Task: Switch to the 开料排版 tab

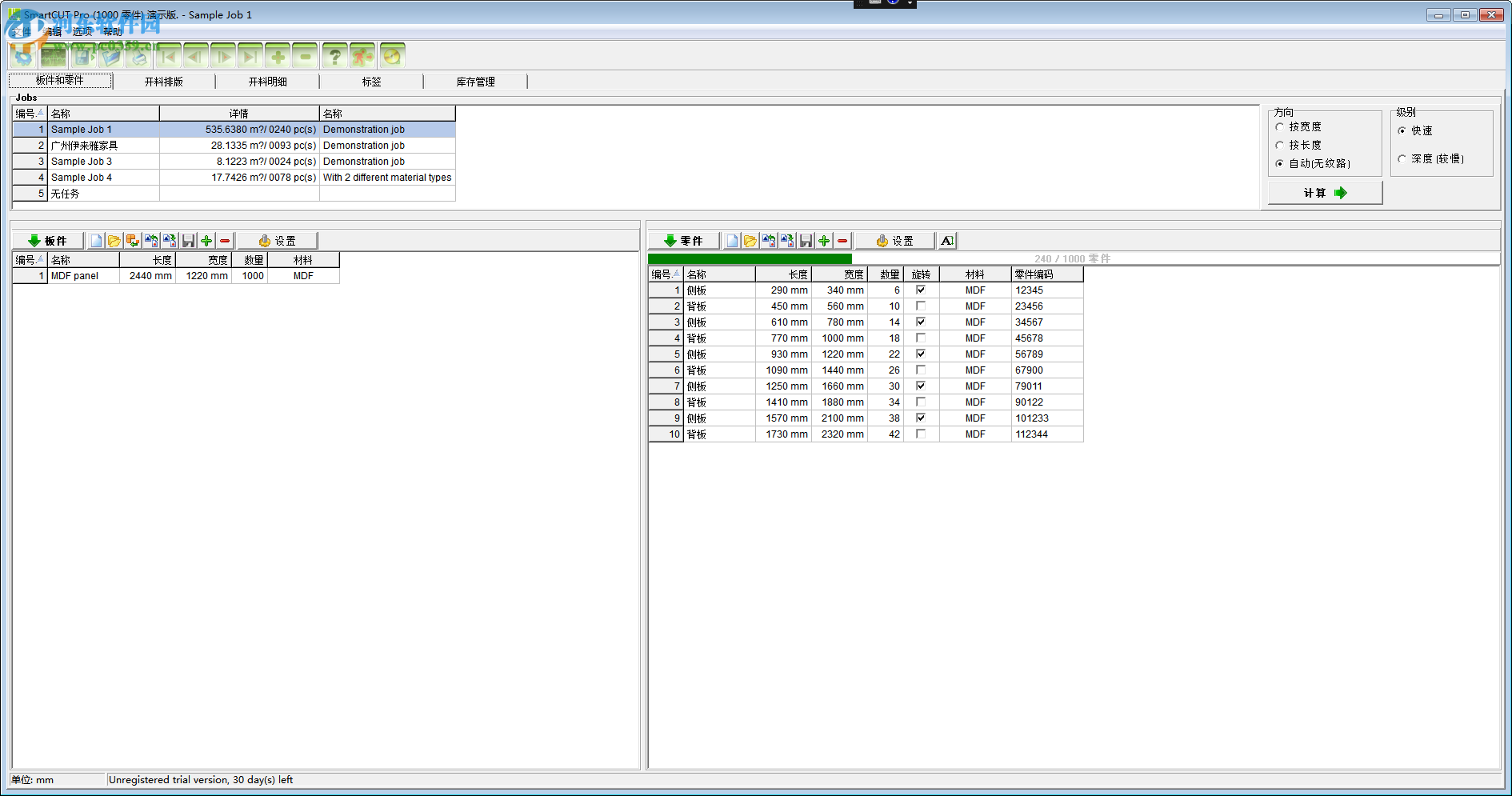Action: [164, 82]
